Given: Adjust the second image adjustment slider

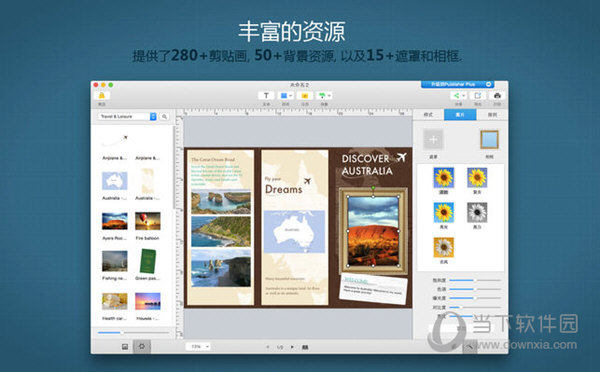Looking at the screenshot, I should point(475,289).
